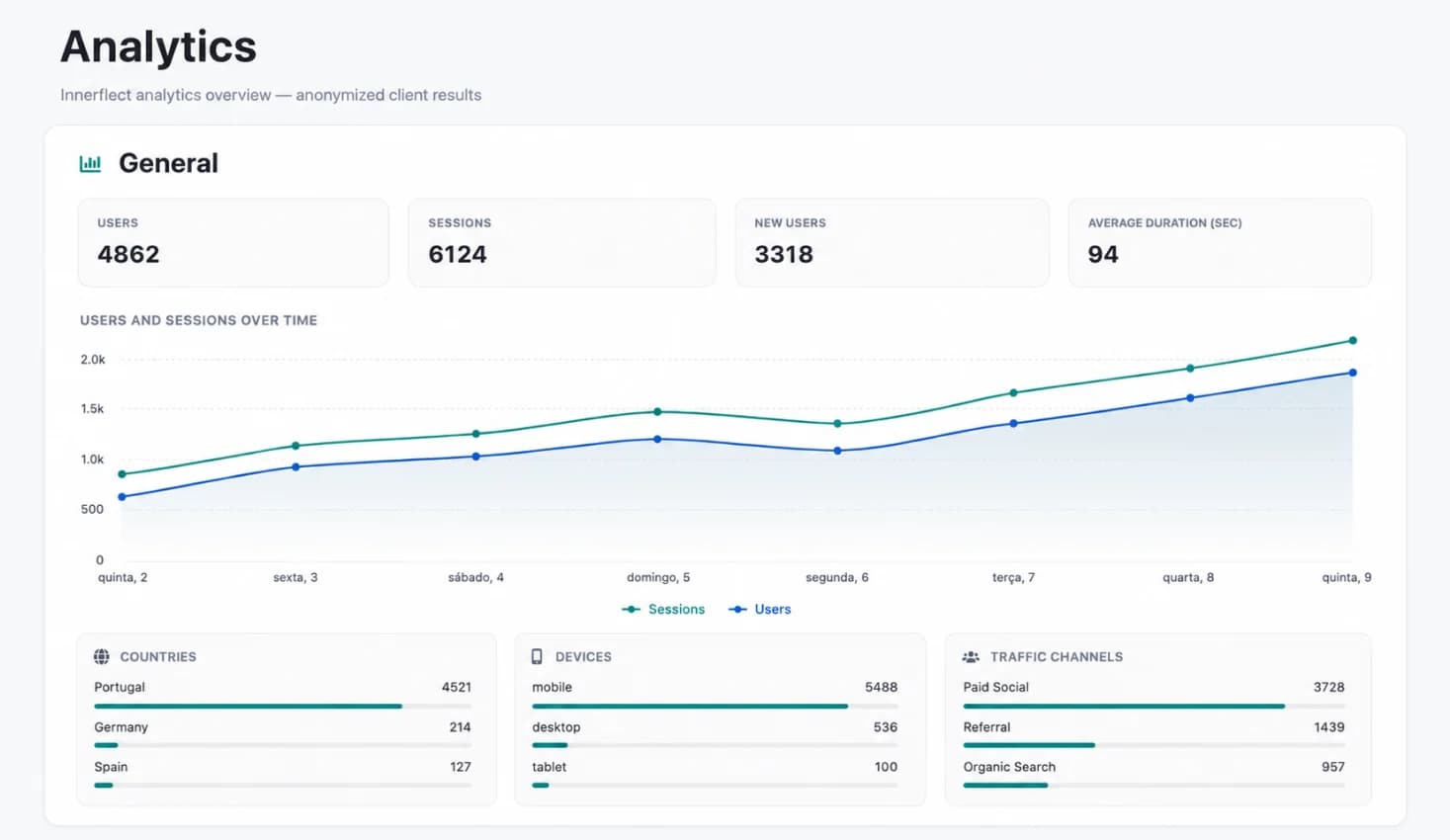The width and height of the screenshot is (1450, 840).
Task: Select the Sessions data point for terça, 7
Action: point(1013,393)
